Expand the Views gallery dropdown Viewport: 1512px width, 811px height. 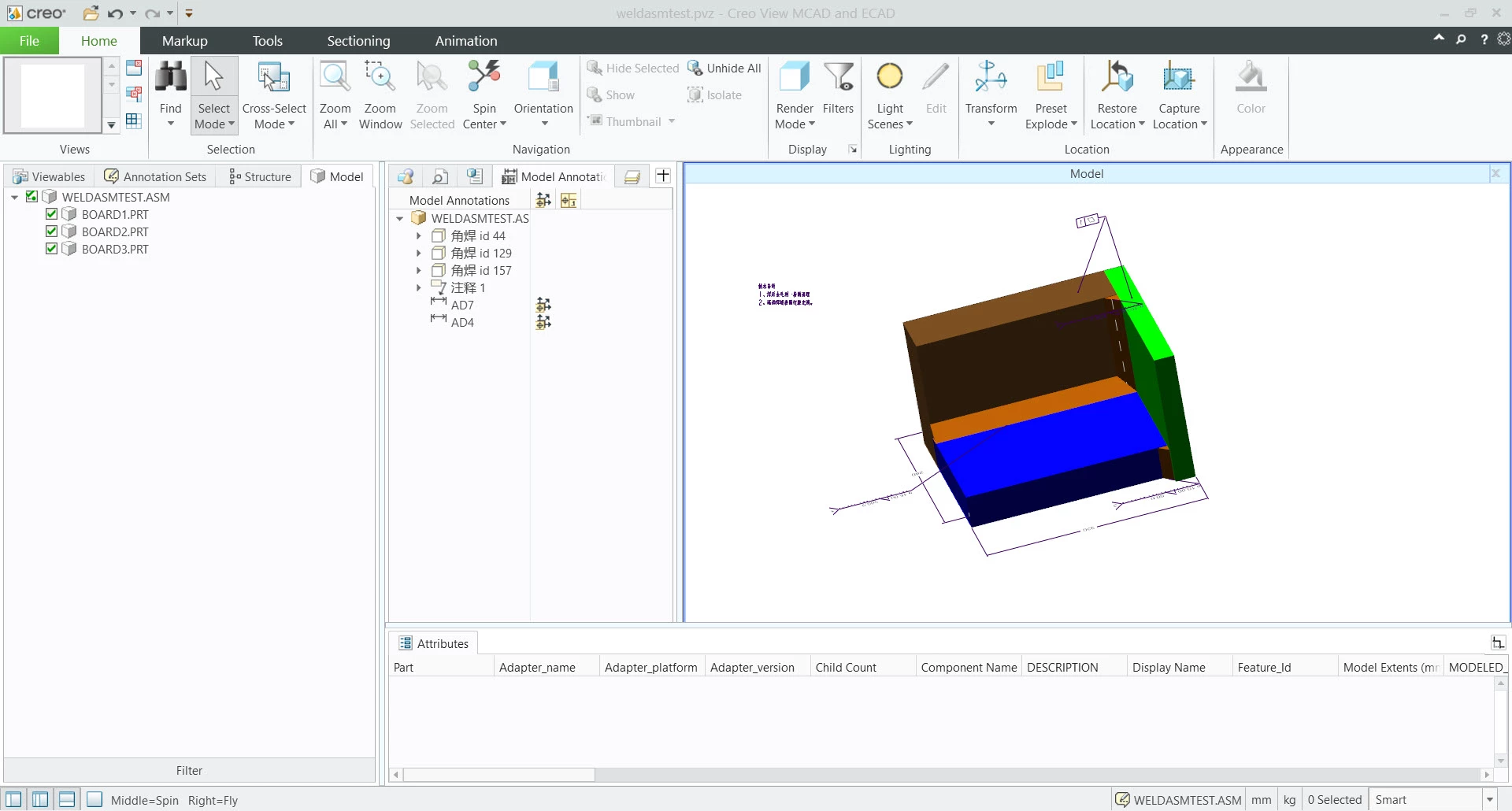click(111, 124)
